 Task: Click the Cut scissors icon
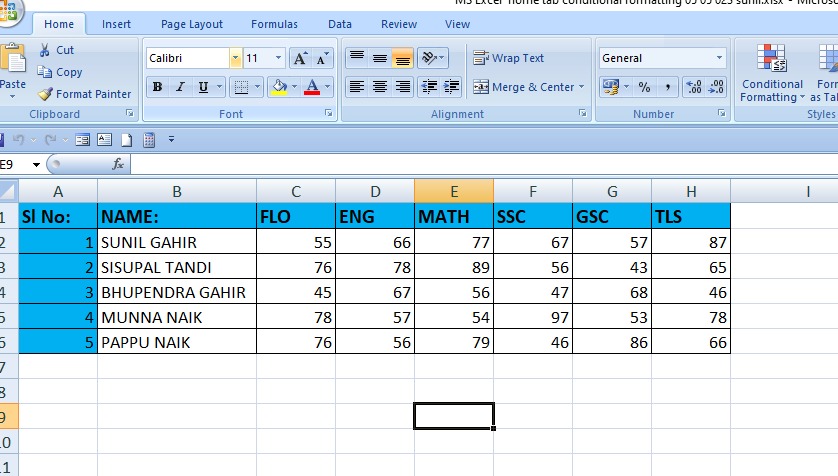(x=46, y=50)
